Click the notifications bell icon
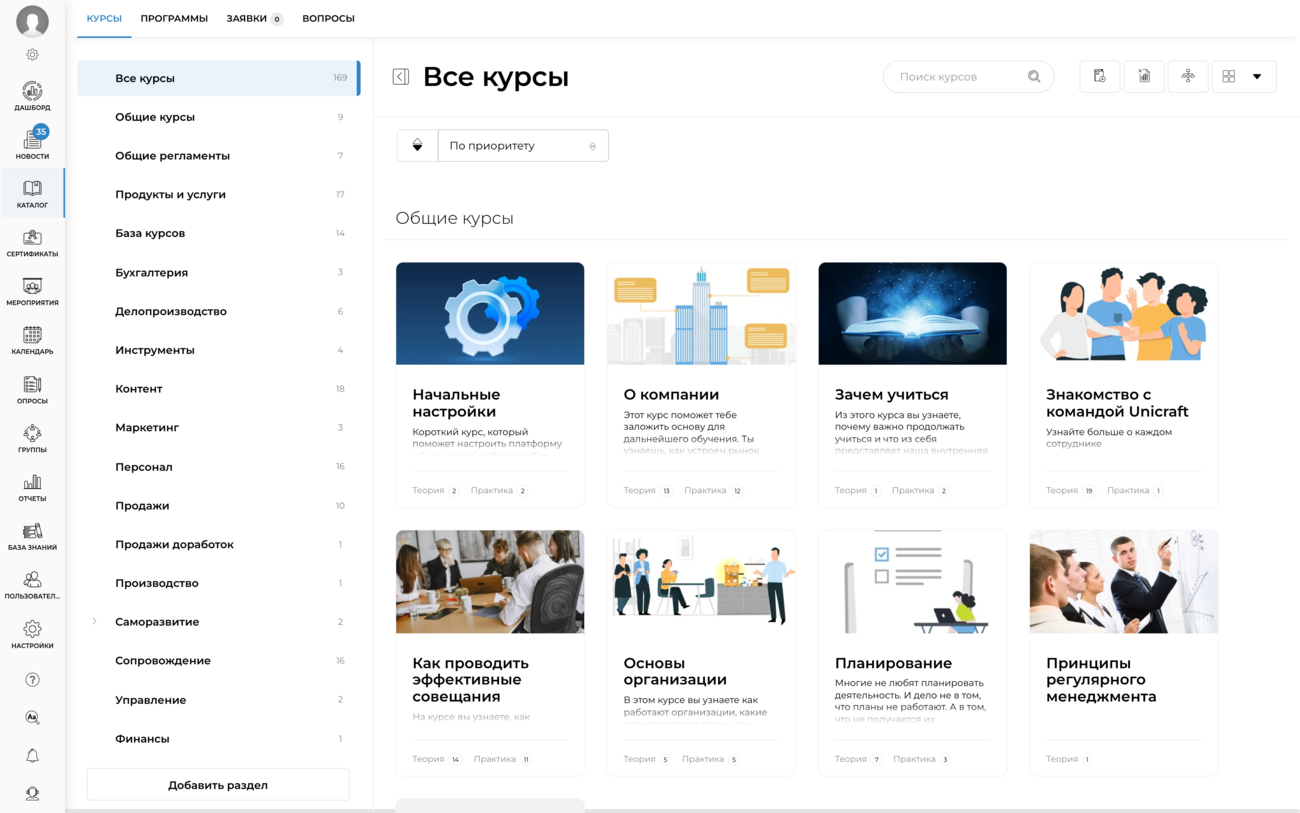The width and height of the screenshot is (1300, 813). click(x=32, y=756)
